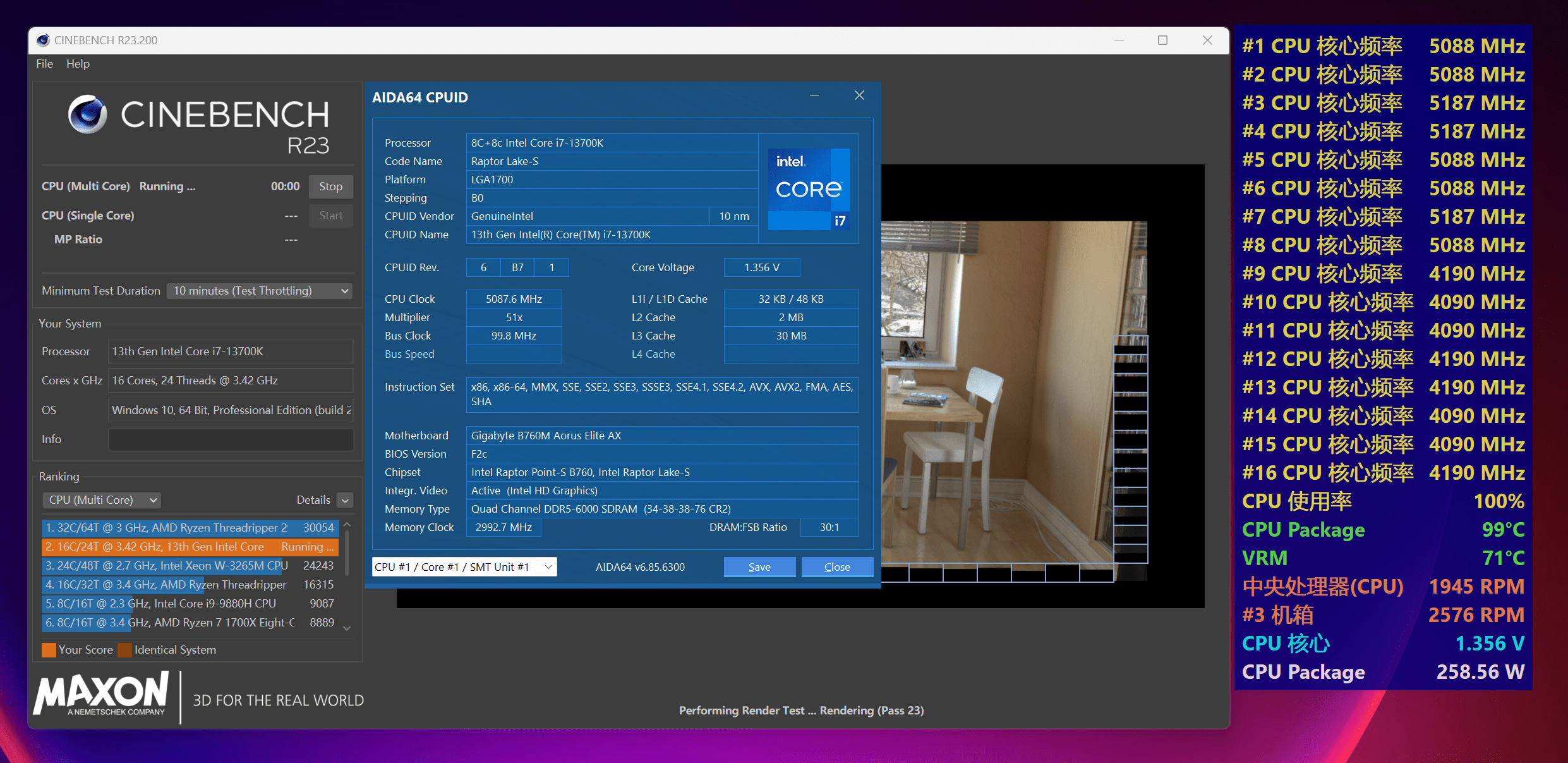1568x763 pixels.
Task: Click the CPU Package 258.56 W row
Action: 1384,672
